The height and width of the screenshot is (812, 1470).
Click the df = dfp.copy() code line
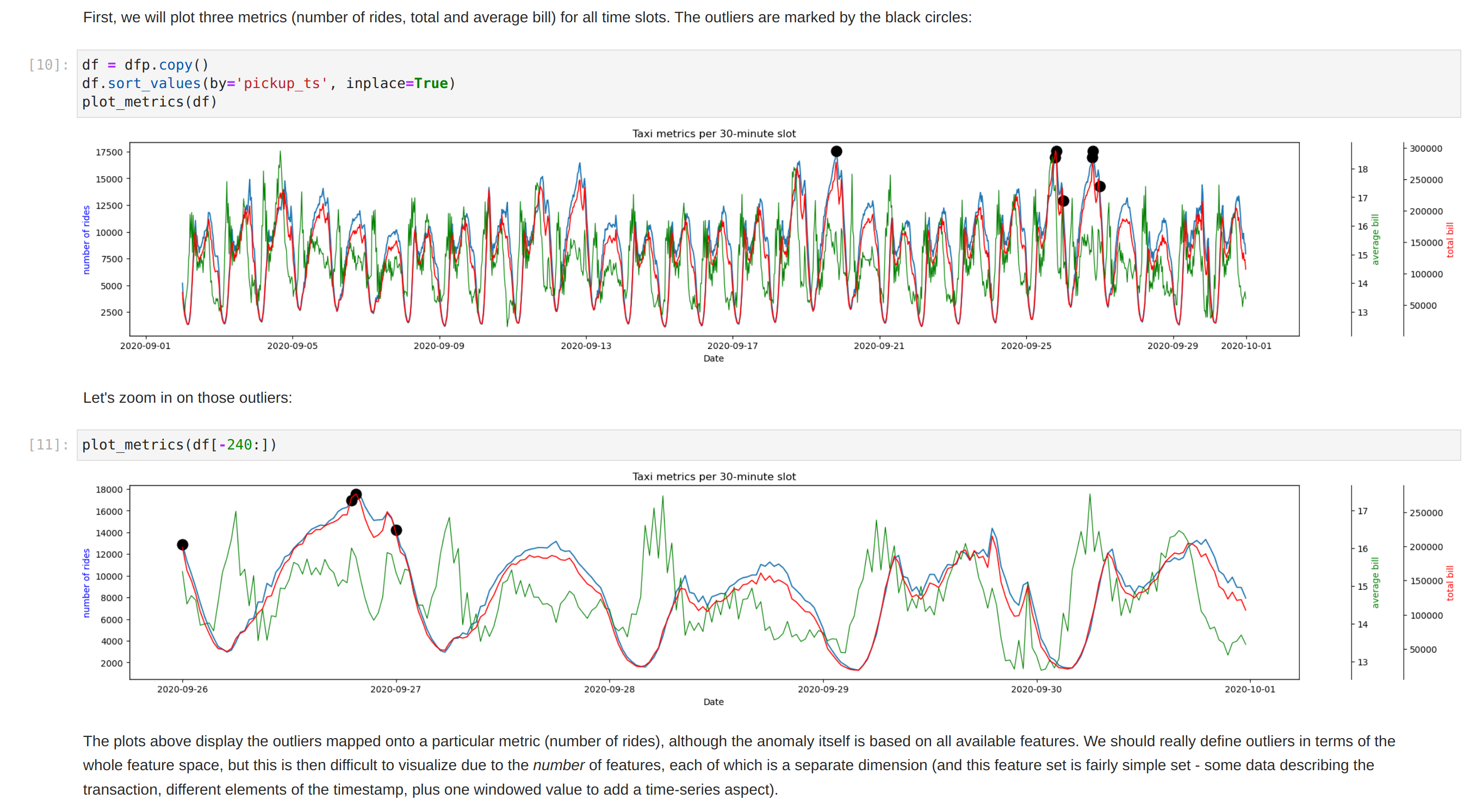pyautogui.click(x=146, y=65)
